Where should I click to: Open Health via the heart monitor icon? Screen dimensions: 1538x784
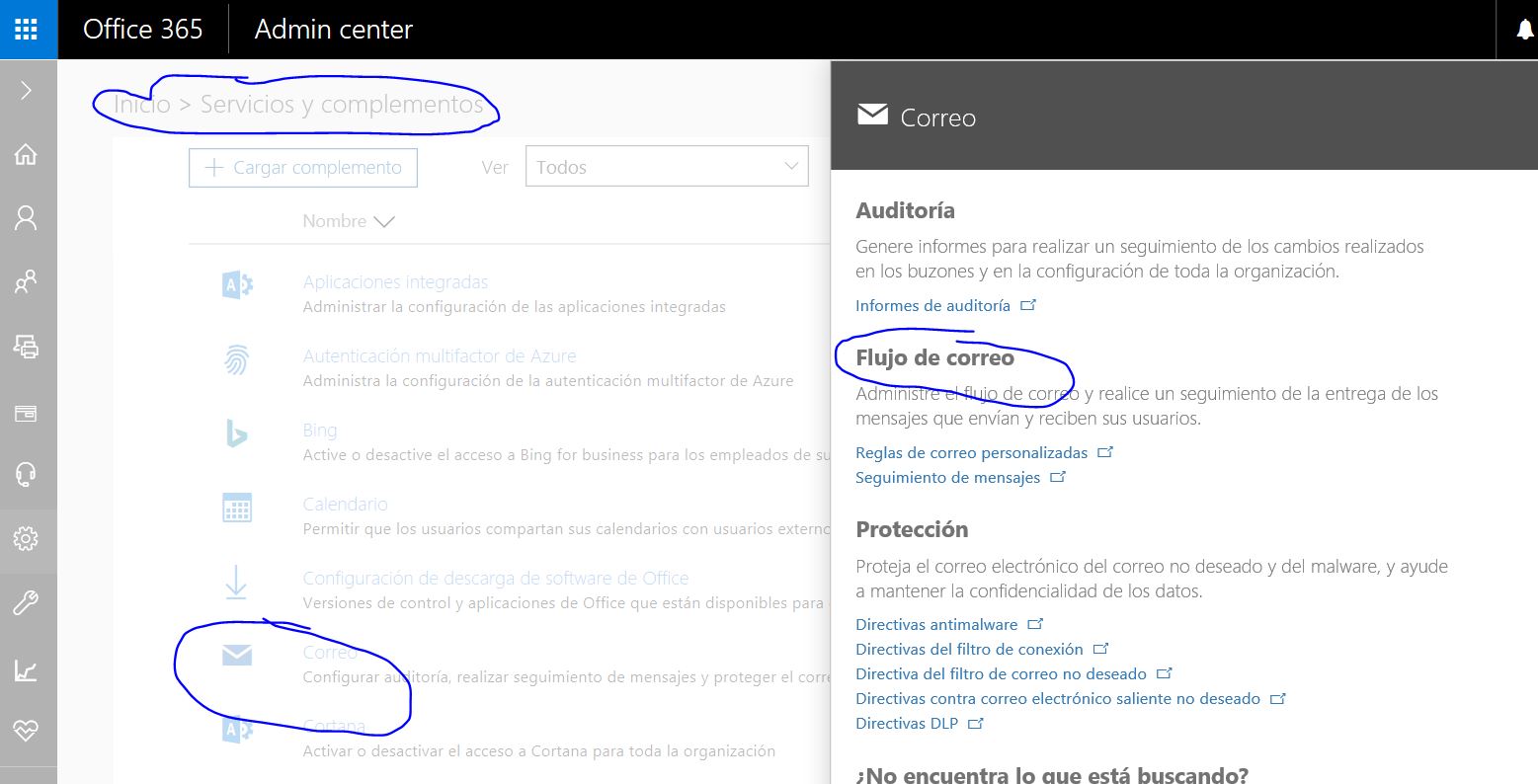pos(26,731)
